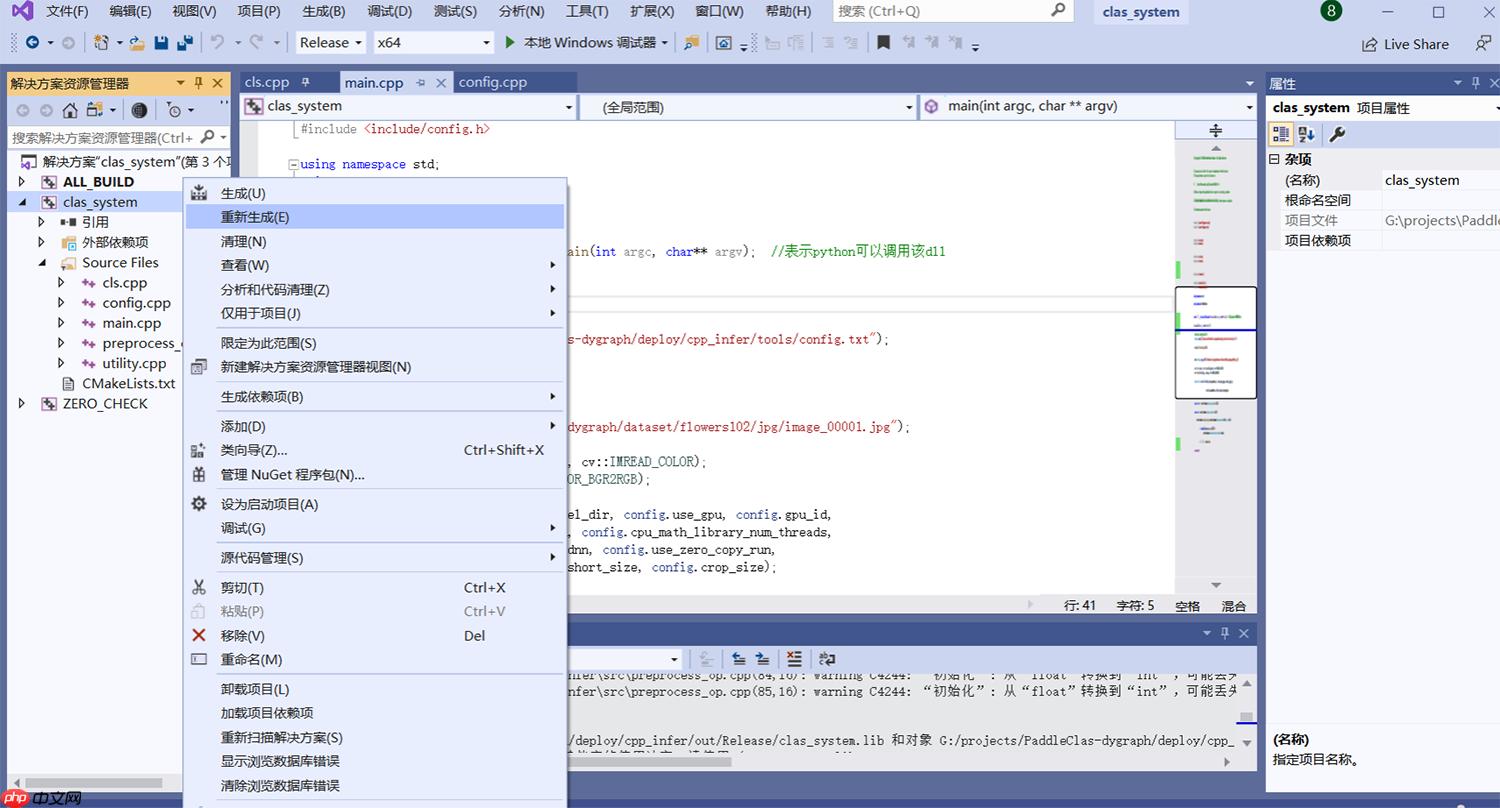
Task: Click the Redo icon in the toolbar
Action: (x=255, y=42)
